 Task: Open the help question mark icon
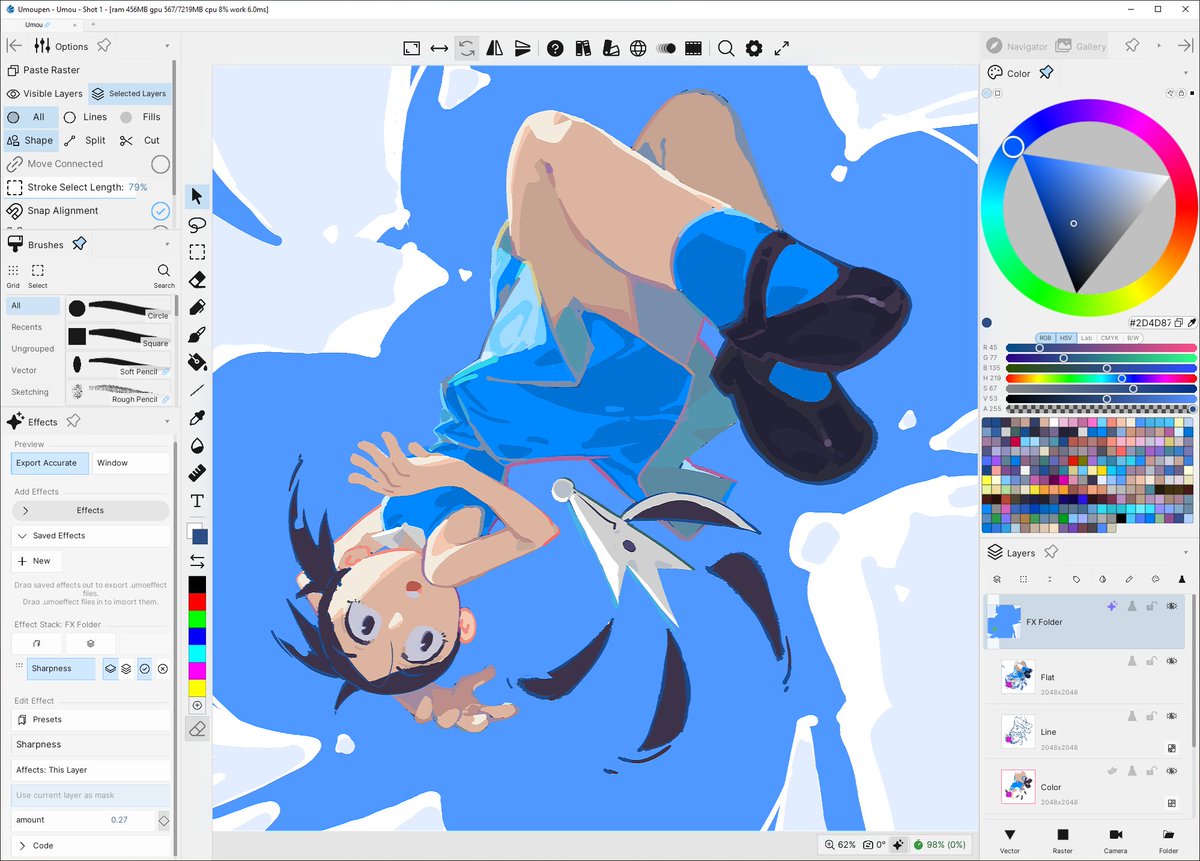point(555,48)
